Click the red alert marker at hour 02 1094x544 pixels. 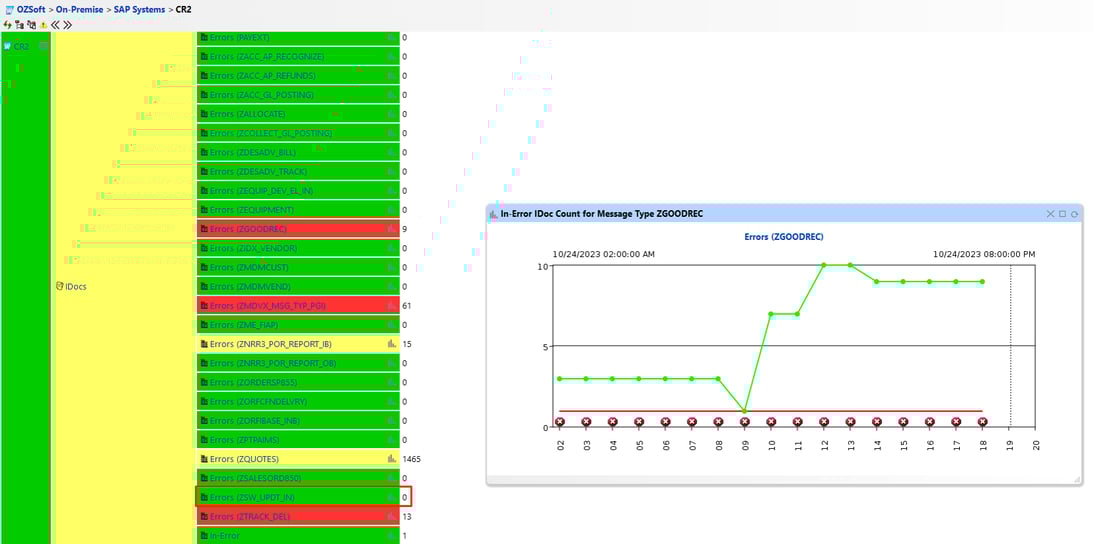pos(559,422)
